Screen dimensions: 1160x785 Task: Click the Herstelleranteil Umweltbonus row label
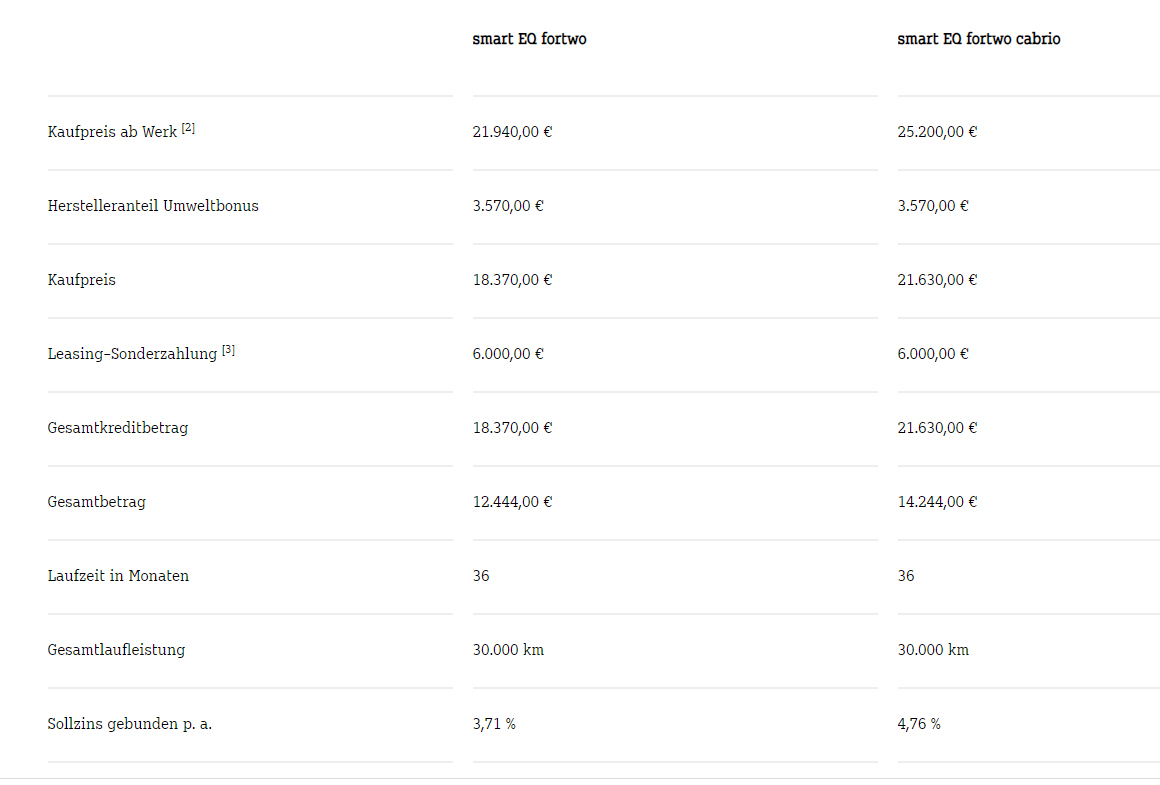point(153,206)
